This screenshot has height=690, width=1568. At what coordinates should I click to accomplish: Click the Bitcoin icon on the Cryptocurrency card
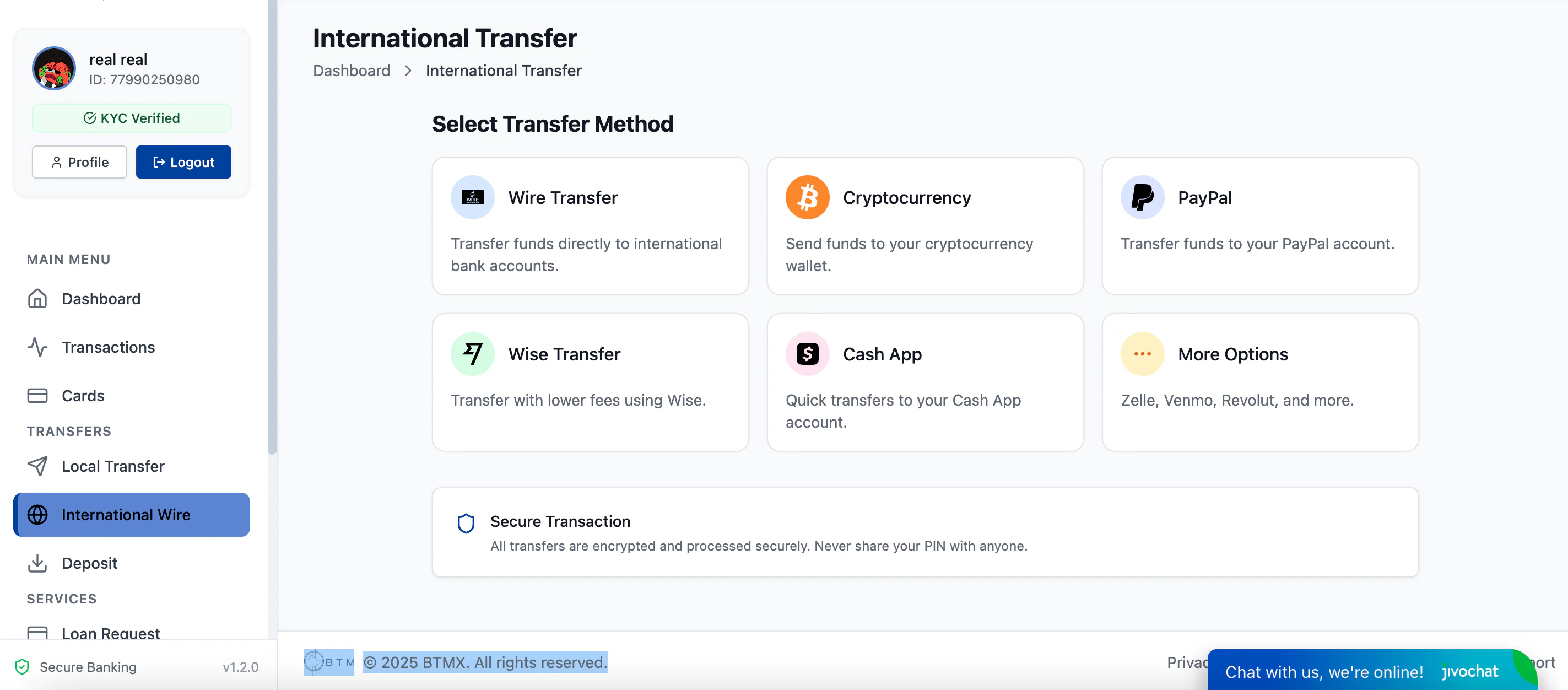point(807,197)
